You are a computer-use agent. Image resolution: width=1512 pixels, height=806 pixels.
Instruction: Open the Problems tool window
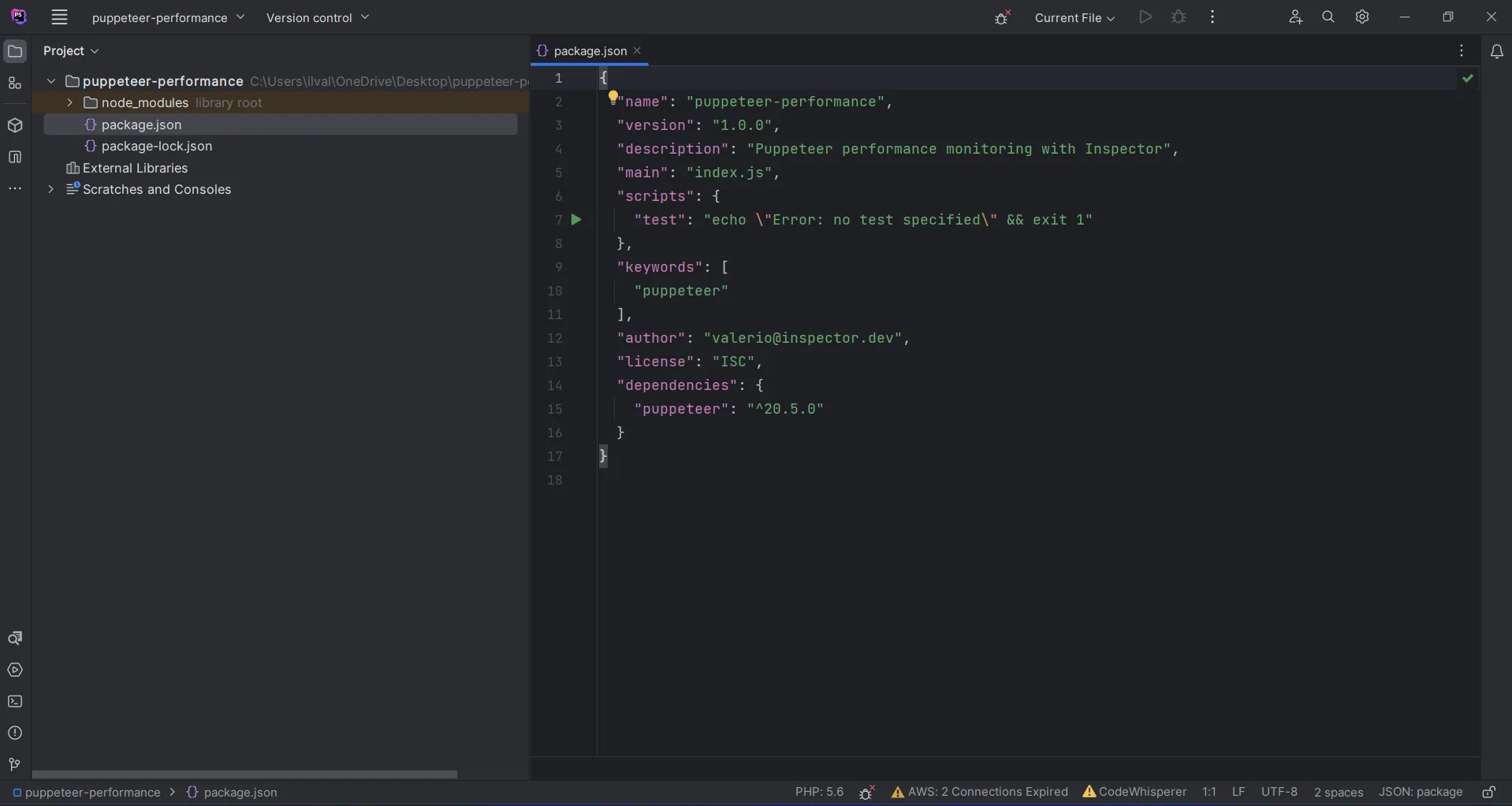tap(15, 734)
